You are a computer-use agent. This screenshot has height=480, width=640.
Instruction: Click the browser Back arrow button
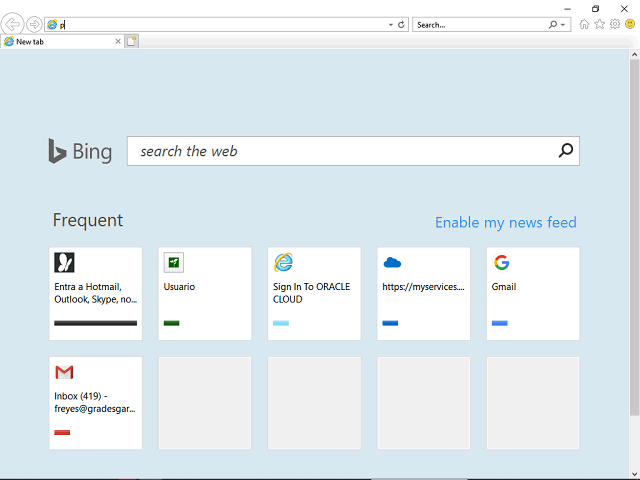pos(12,24)
